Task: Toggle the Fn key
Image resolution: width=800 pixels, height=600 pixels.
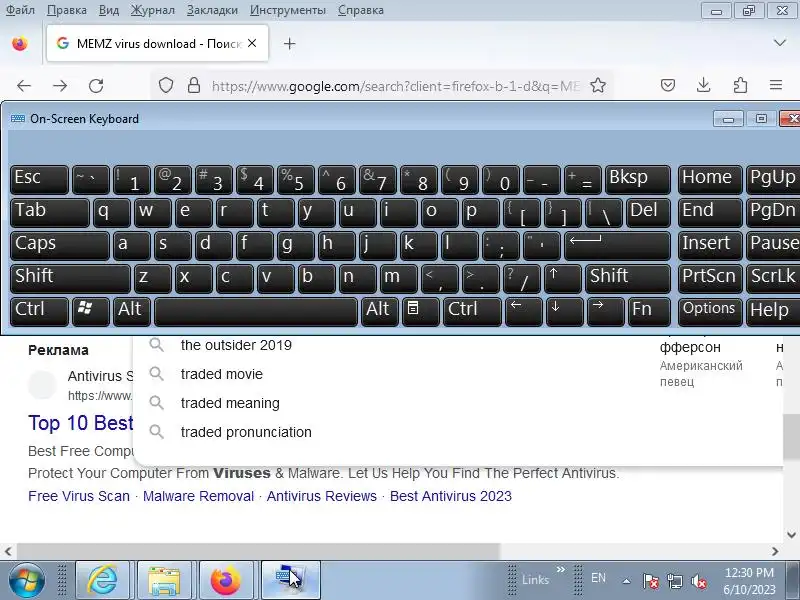Action: pos(648,312)
